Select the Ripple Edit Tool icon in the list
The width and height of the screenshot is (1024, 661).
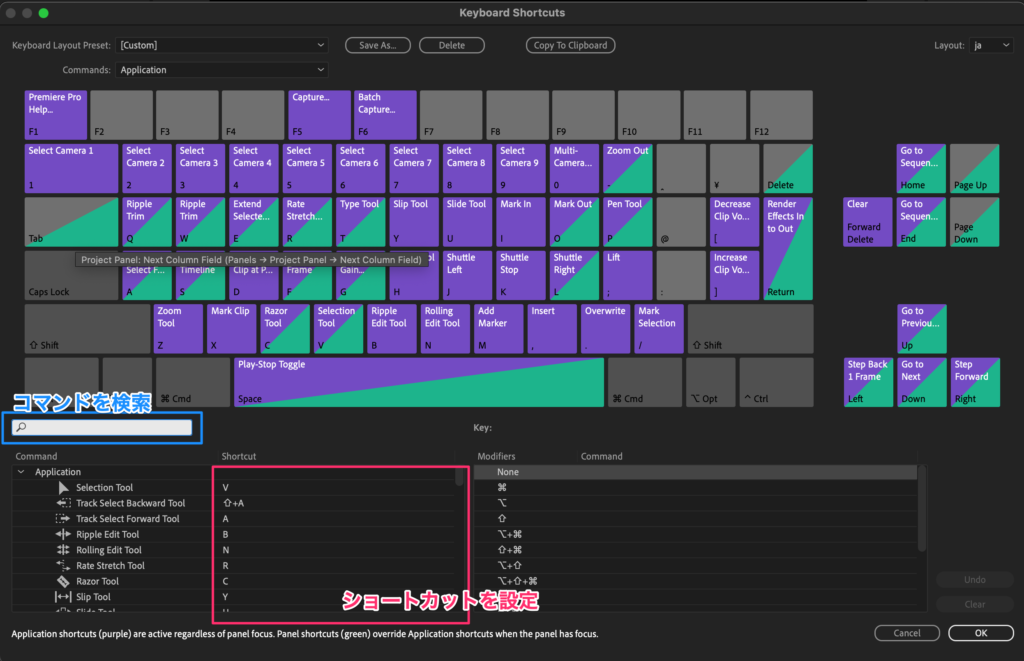click(63, 534)
